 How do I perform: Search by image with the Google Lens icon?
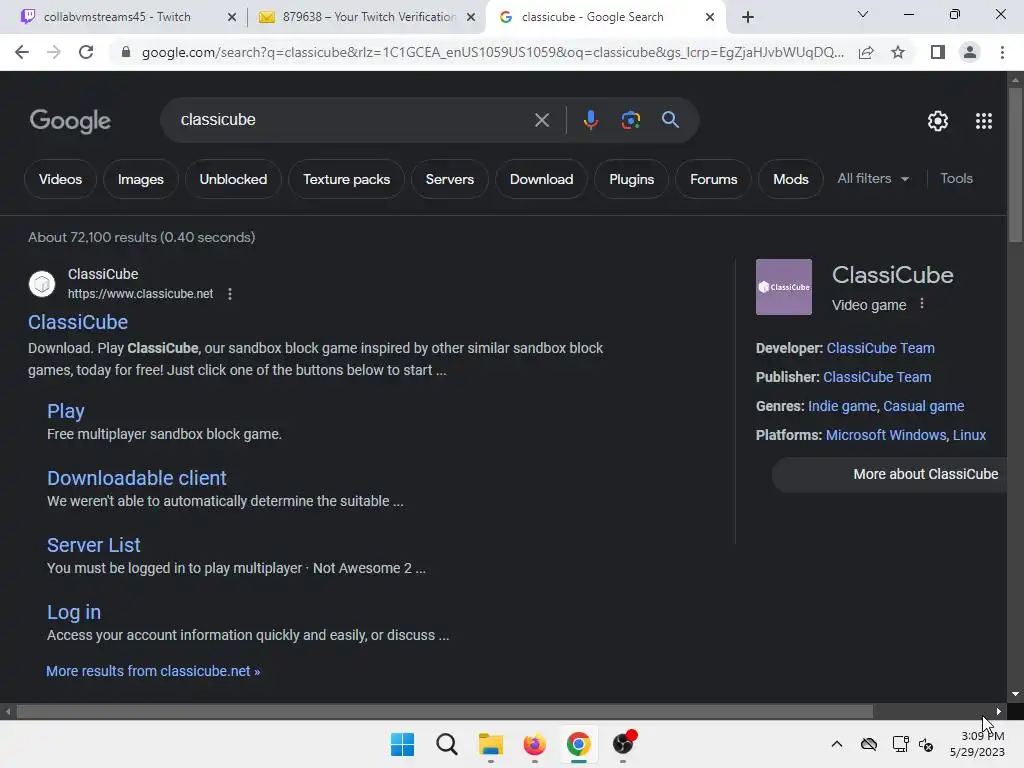click(x=630, y=120)
